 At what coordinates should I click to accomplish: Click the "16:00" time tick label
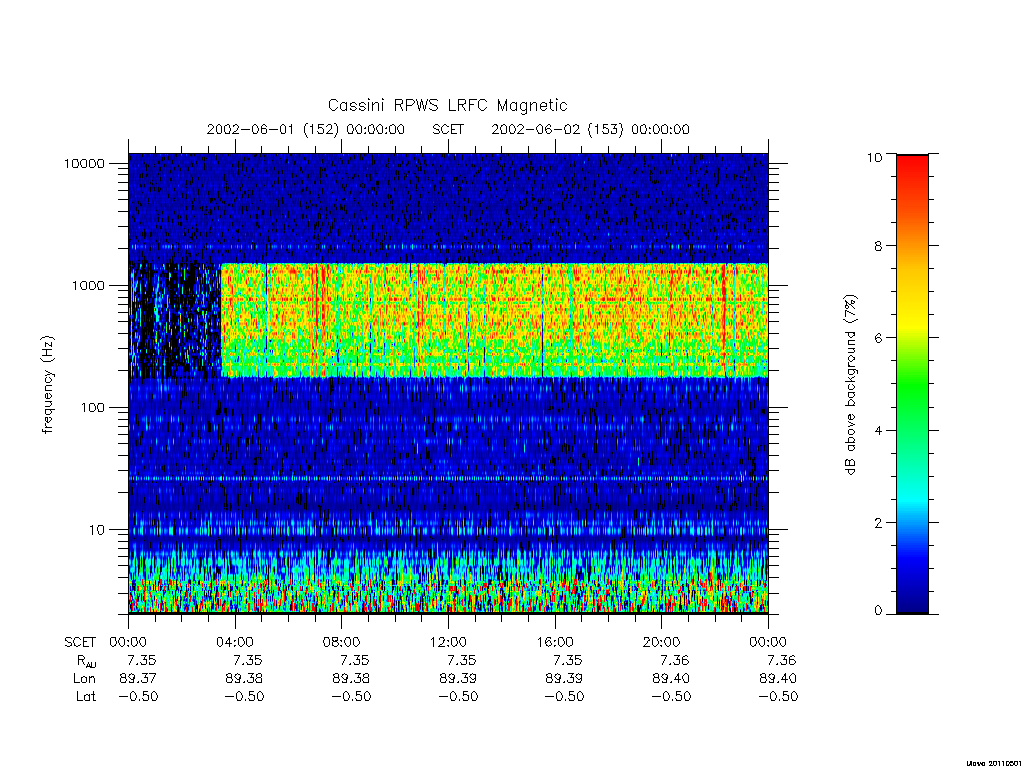[x=554, y=643]
